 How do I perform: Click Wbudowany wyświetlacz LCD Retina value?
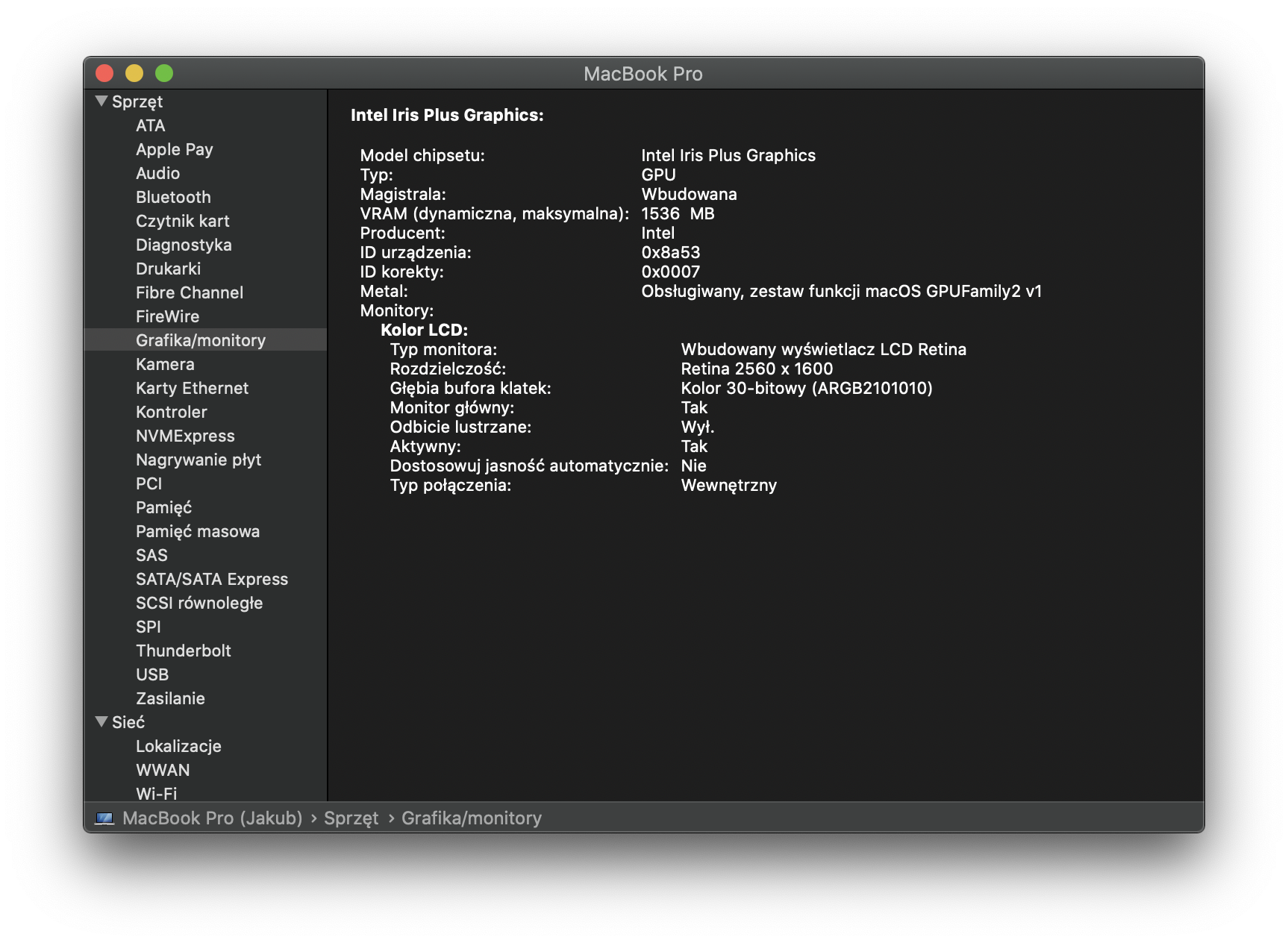pyautogui.click(x=824, y=349)
